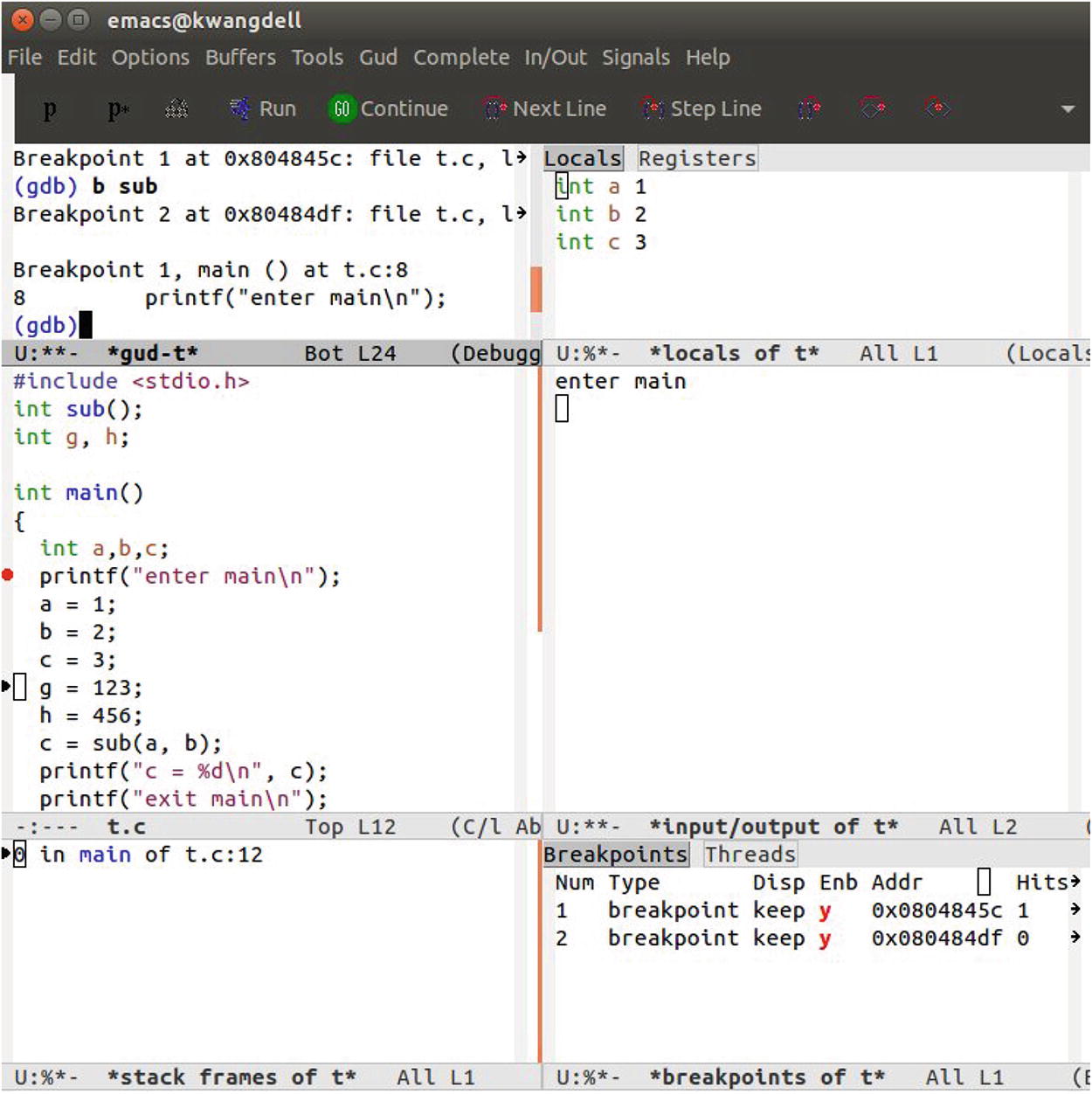Toggle enabled 'y' flag of breakpoint 1
The width and height of the screenshot is (1092, 1094).
pyautogui.click(x=826, y=911)
